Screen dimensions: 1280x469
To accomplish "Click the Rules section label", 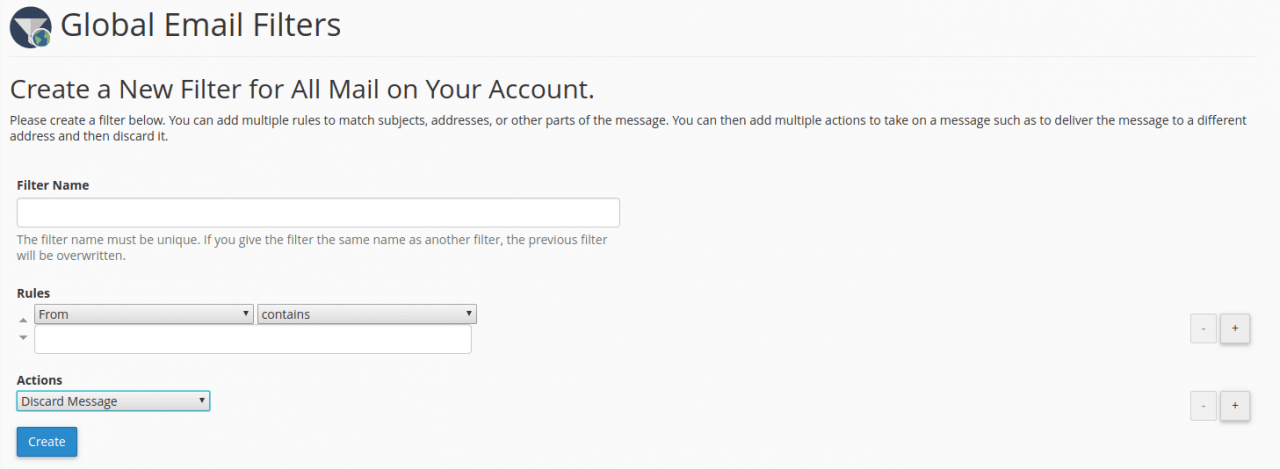I will point(33,293).
